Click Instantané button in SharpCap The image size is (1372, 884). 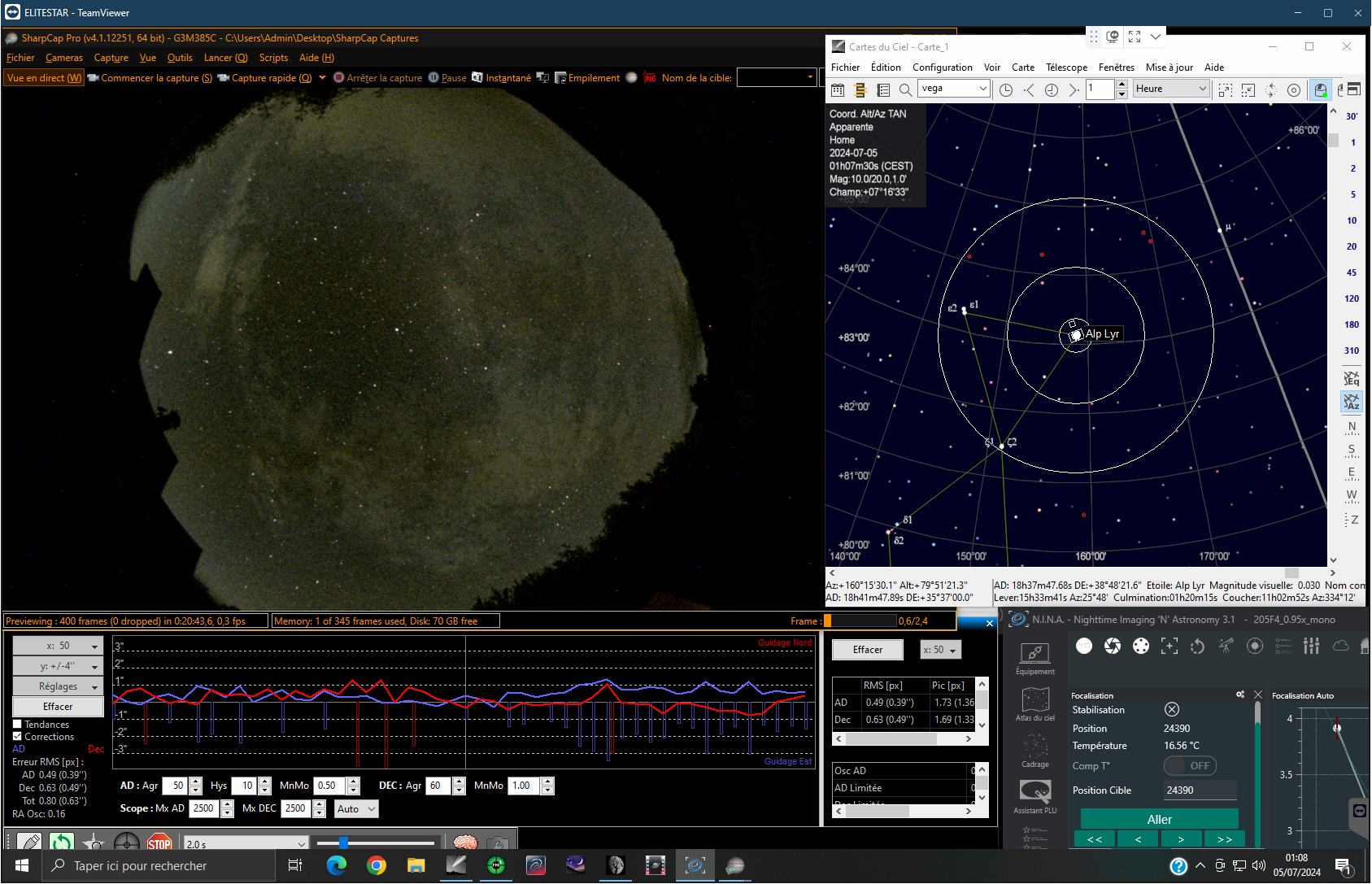pyautogui.click(x=502, y=78)
